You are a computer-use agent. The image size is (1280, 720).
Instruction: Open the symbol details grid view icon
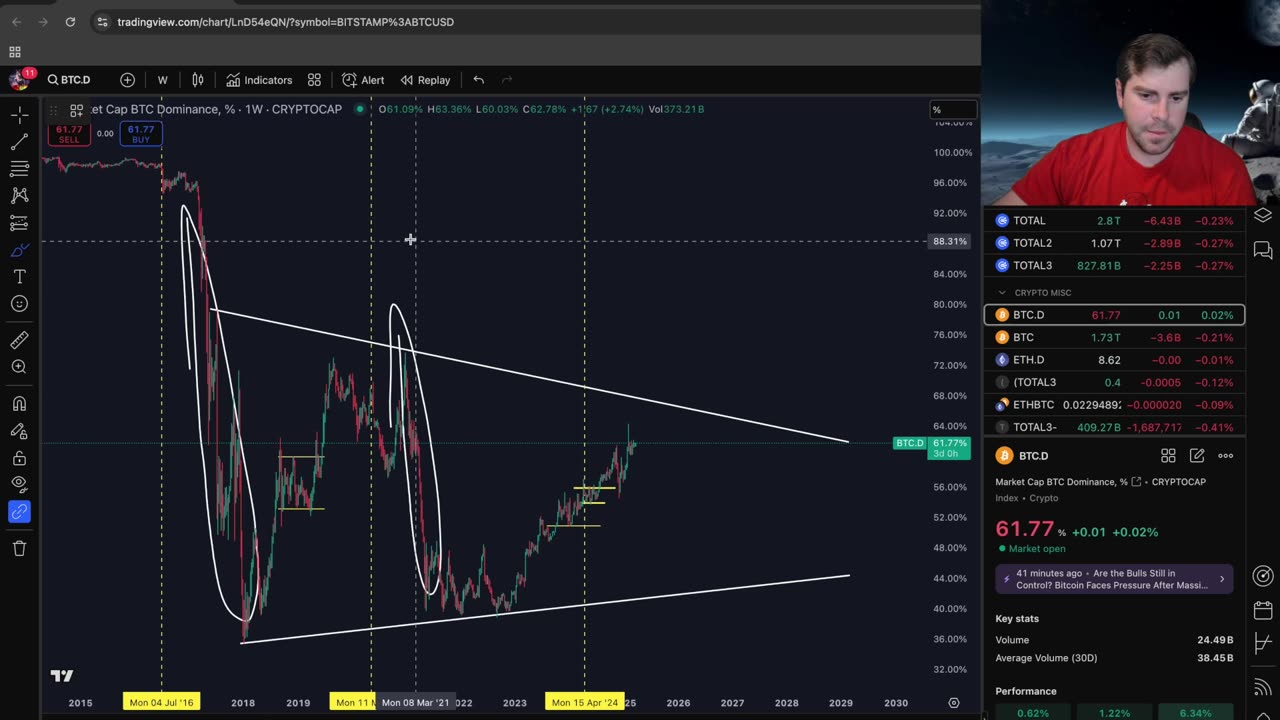click(x=1168, y=456)
